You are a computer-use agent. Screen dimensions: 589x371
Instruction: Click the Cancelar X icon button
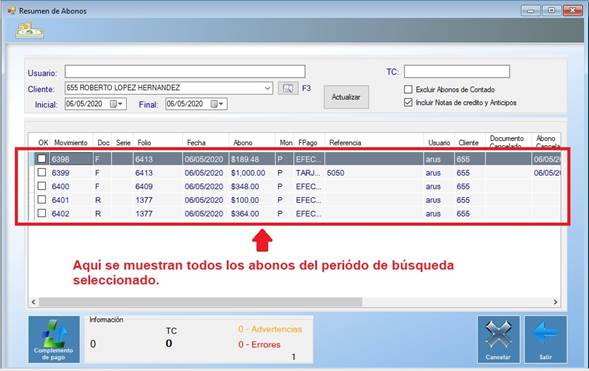coord(498,339)
